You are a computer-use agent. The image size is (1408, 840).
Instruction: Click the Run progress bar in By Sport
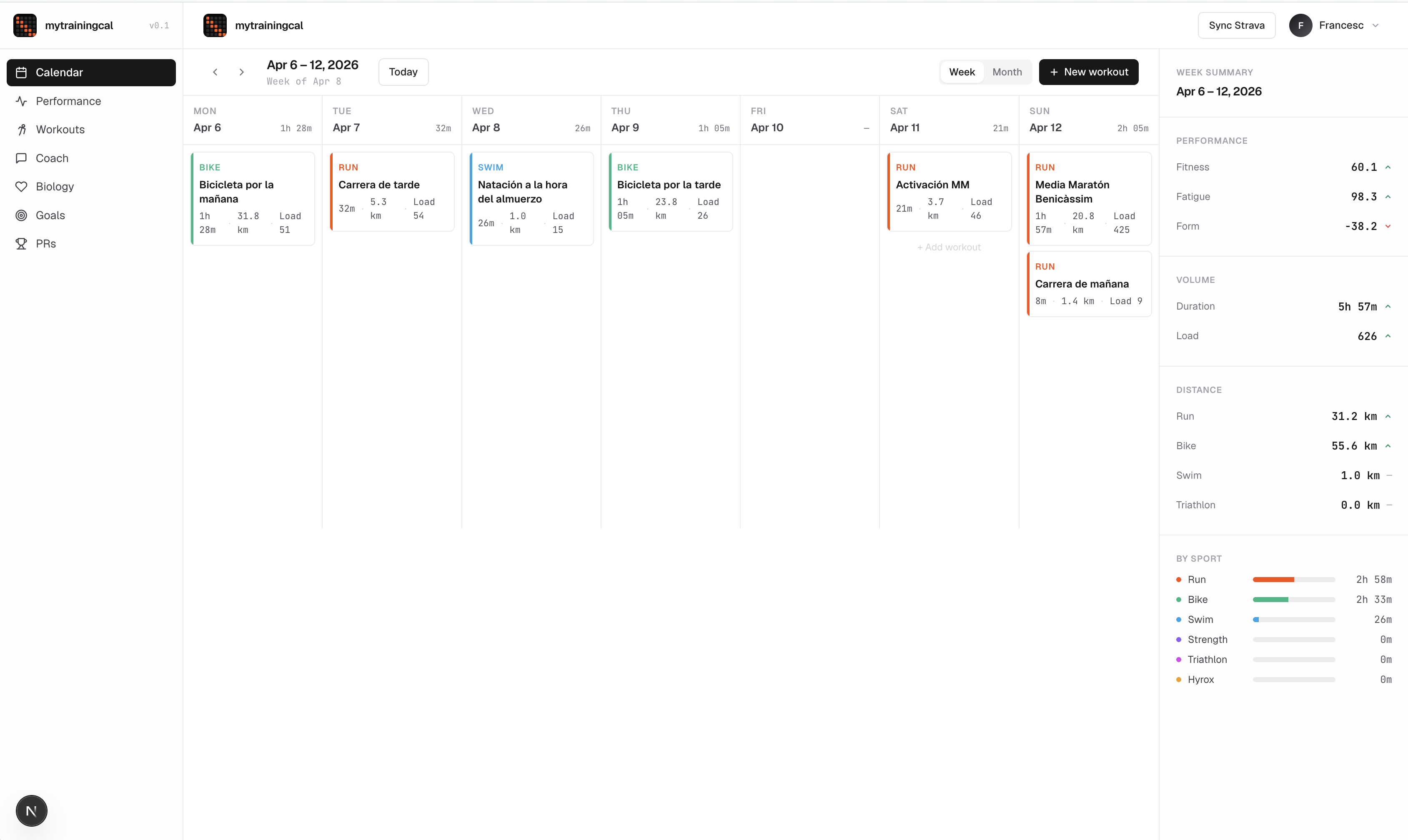tap(1294, 580)
